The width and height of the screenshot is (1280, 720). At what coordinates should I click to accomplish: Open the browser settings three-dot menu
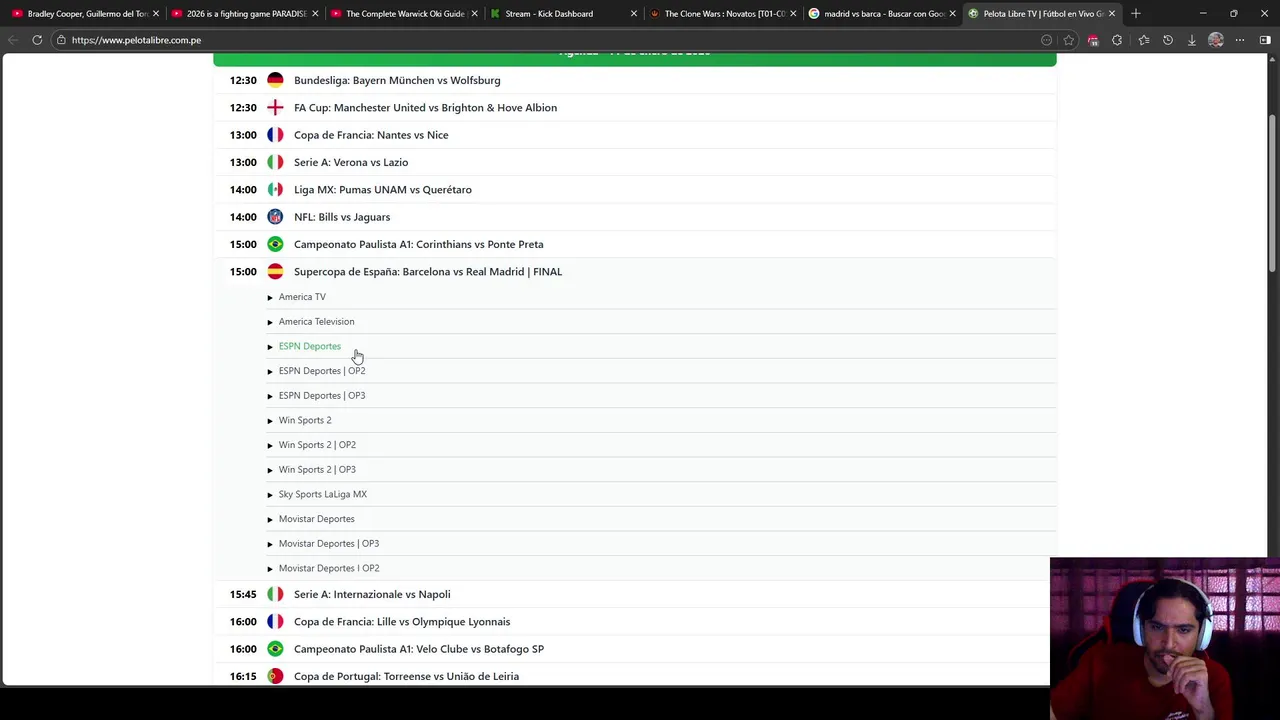[1240, 40]
